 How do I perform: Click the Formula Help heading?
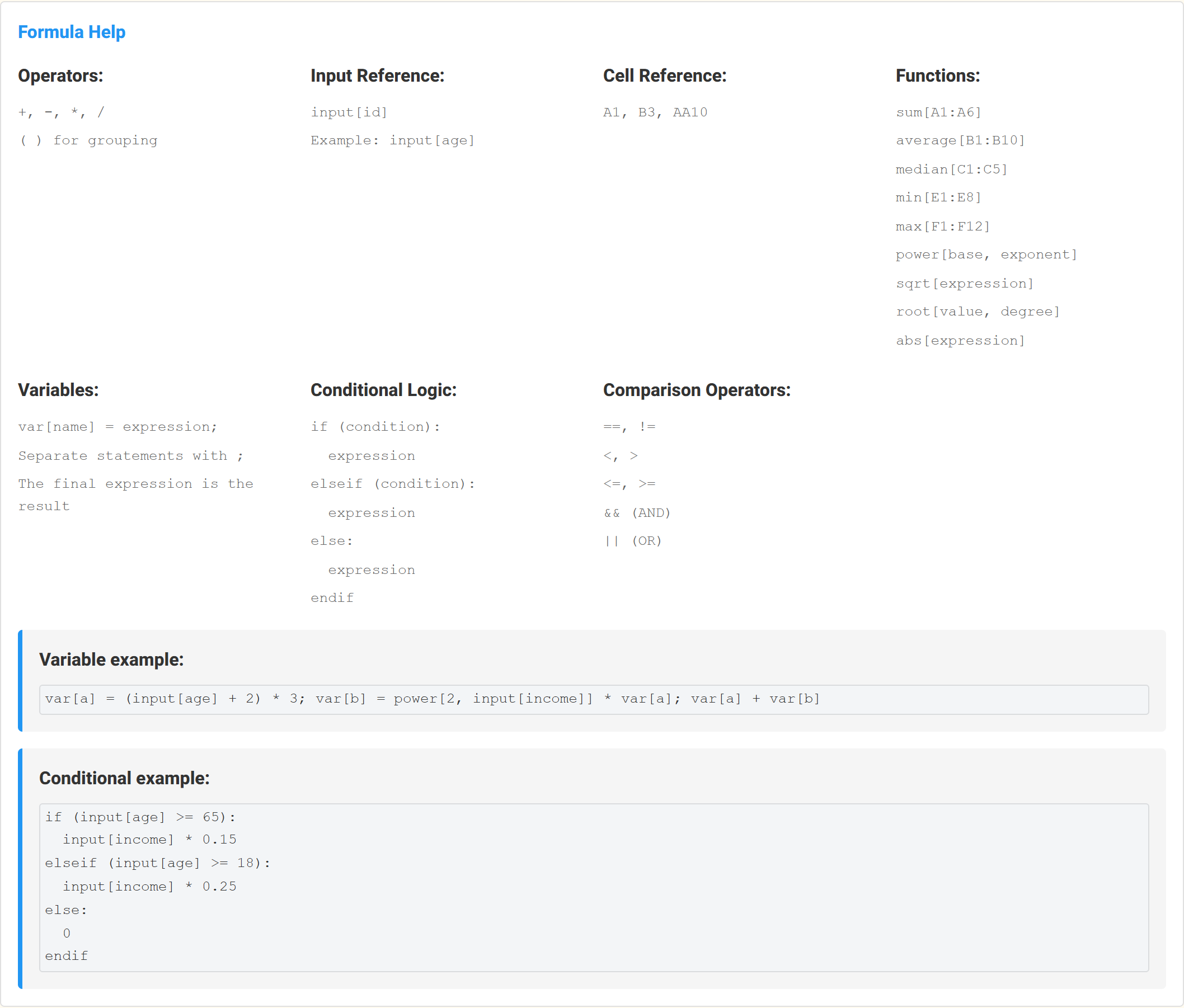(72, 32)
